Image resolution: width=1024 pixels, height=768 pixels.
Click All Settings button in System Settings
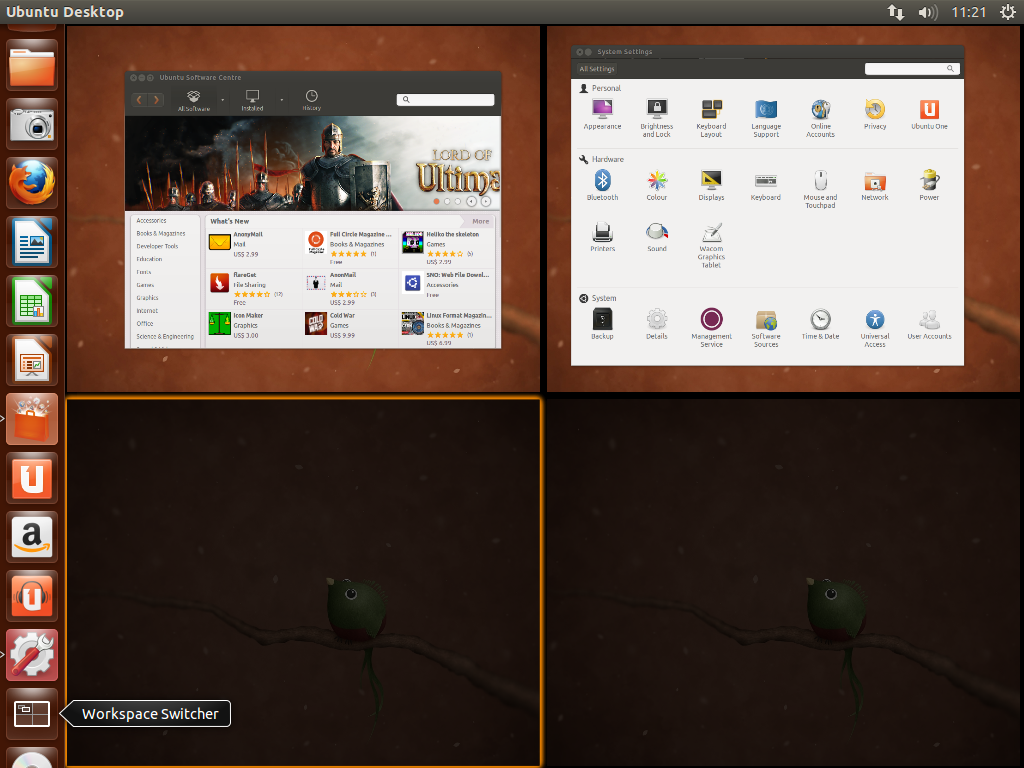(x=597, y=69)
